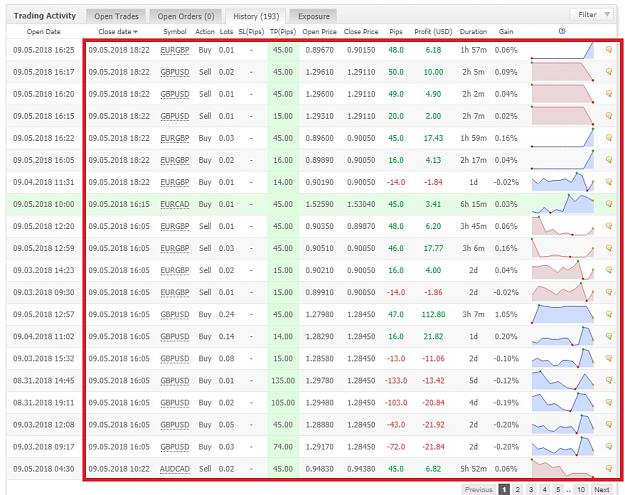Image resolution: width=625 pixels, height=495 pixels.
Task: Select open date 08.31.2018 14:45
Action: (43, 380)
